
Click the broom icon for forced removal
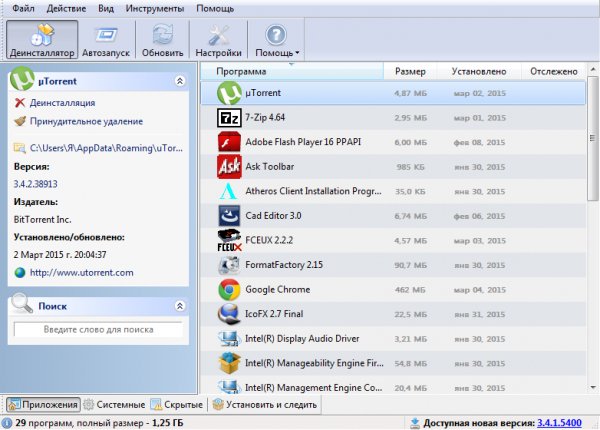point(20,121)
